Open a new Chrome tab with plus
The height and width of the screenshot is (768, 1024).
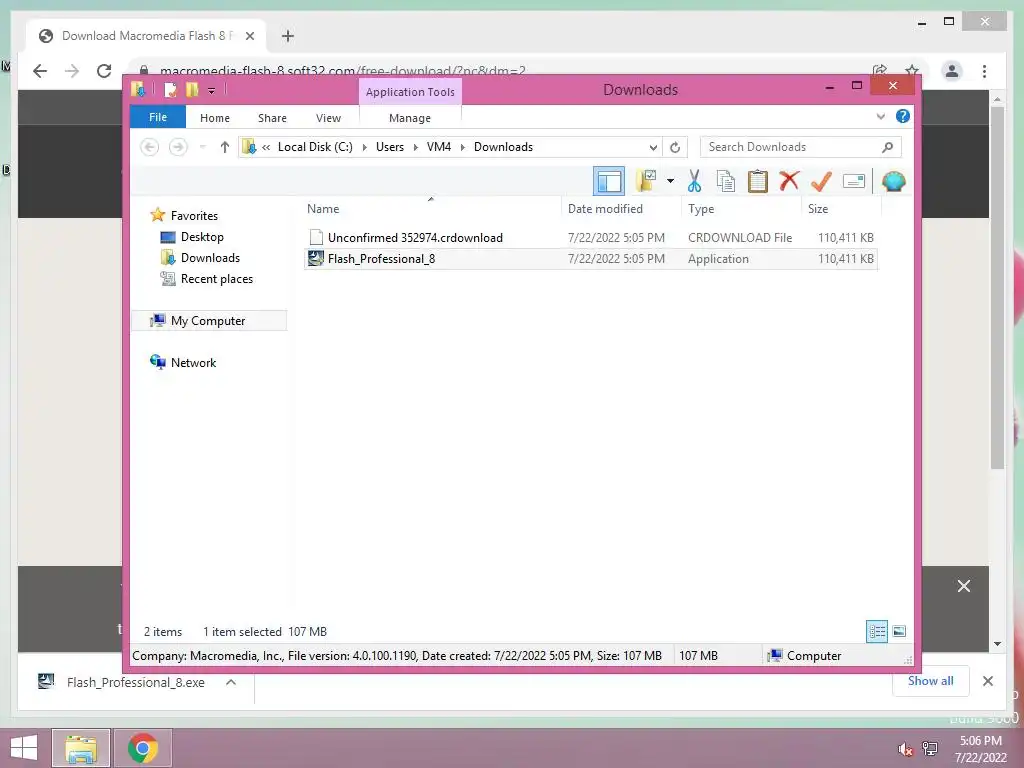click(x=287, y=36)
